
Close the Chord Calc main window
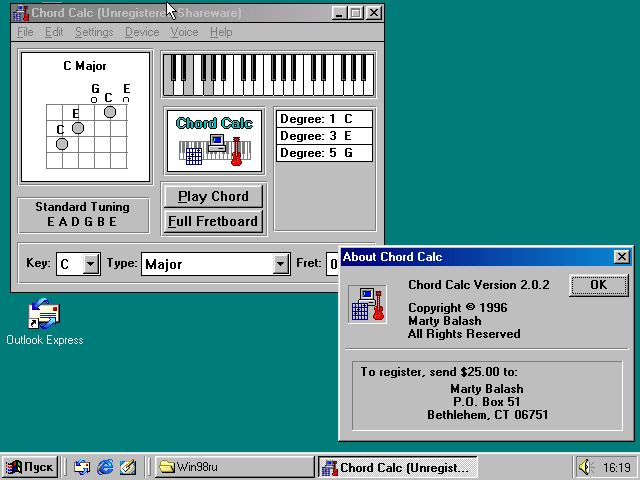(x=373, y=13)
